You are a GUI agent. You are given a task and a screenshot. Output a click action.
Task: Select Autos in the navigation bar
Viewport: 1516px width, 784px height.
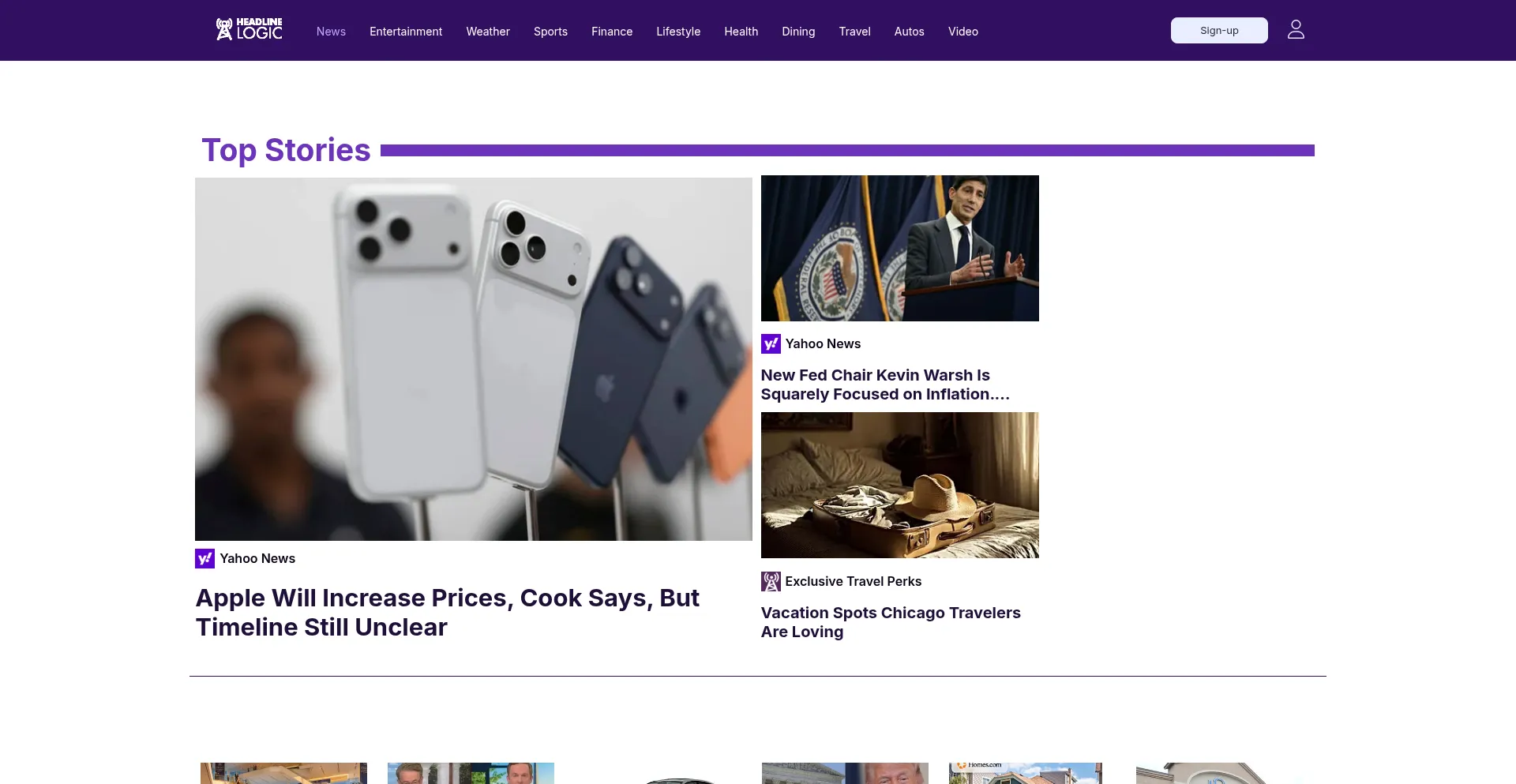(x=909, y=32)
